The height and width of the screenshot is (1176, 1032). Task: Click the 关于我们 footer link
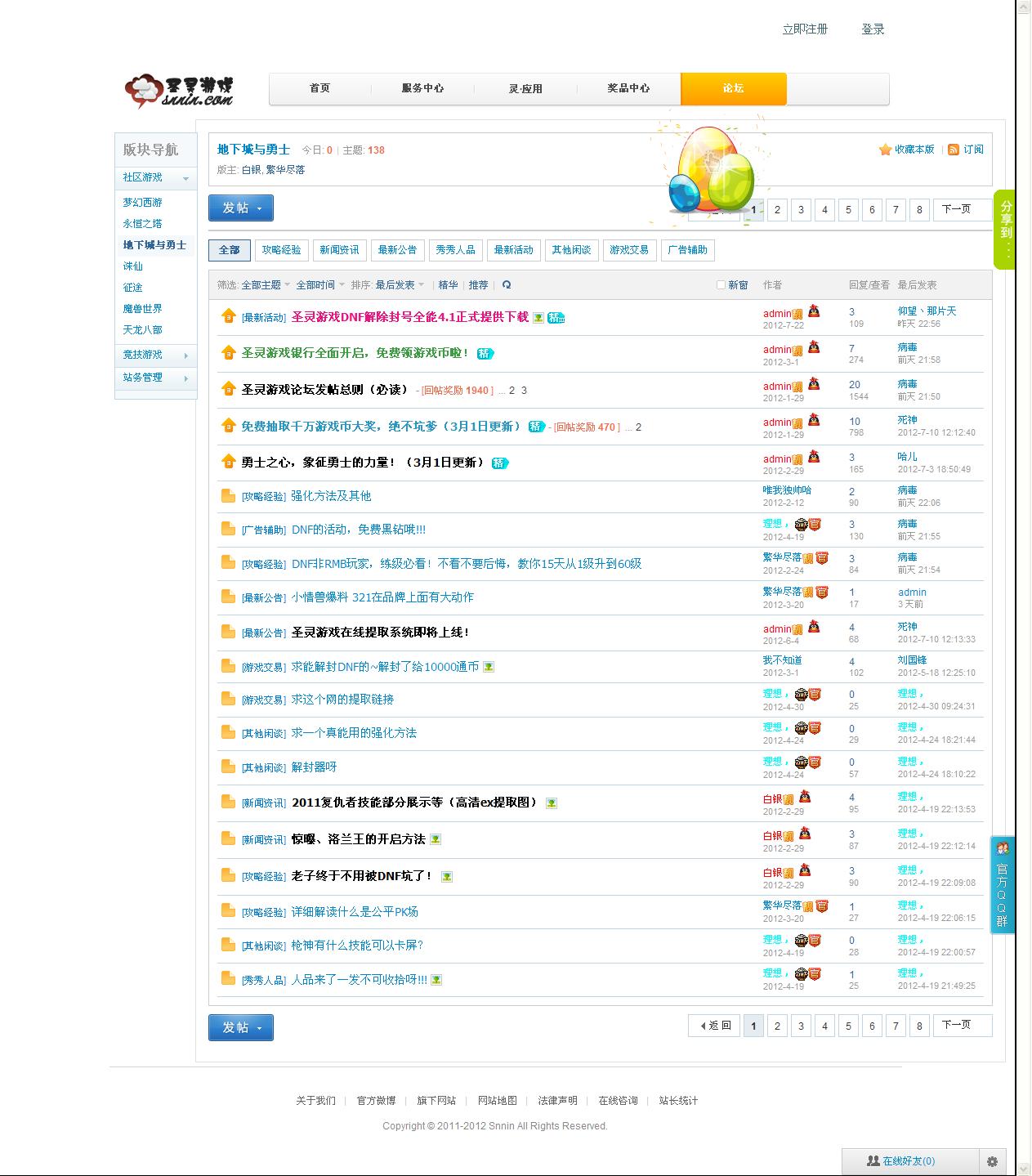coord(315,1101)
